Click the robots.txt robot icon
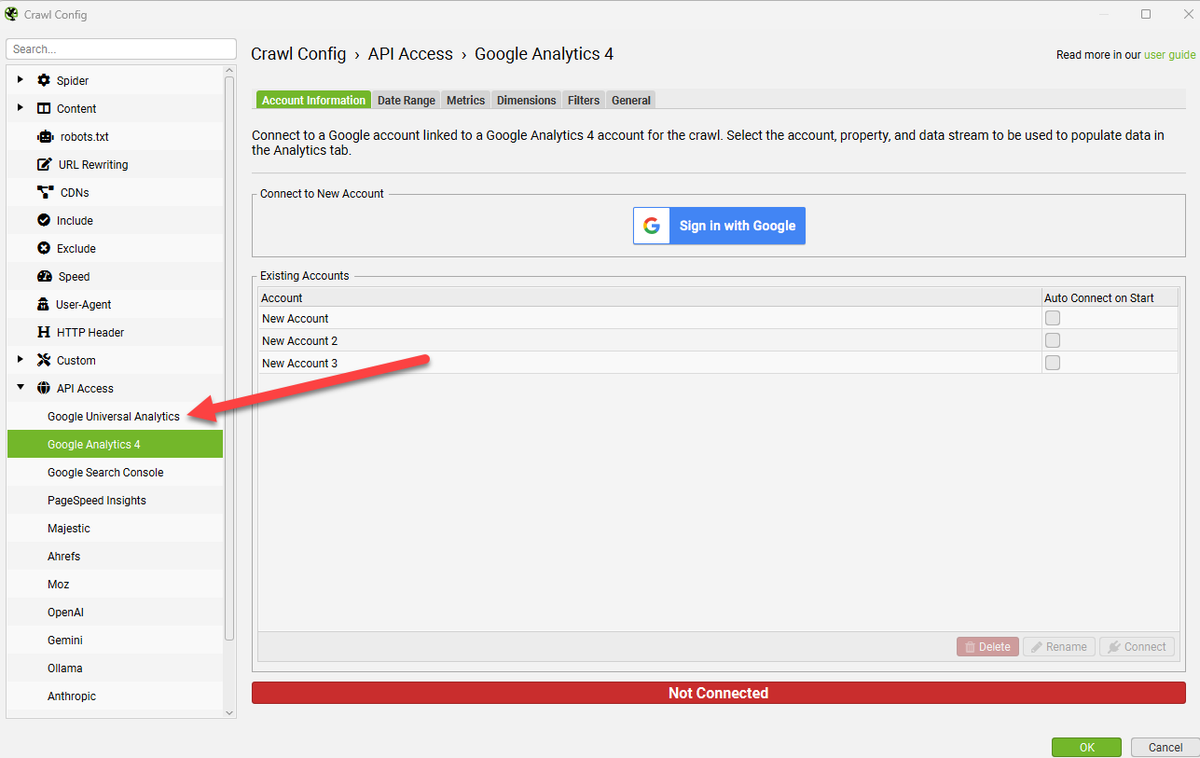The width and height of the screenshot is (1200, 758). pyautogui.click(x=44, y=136)
